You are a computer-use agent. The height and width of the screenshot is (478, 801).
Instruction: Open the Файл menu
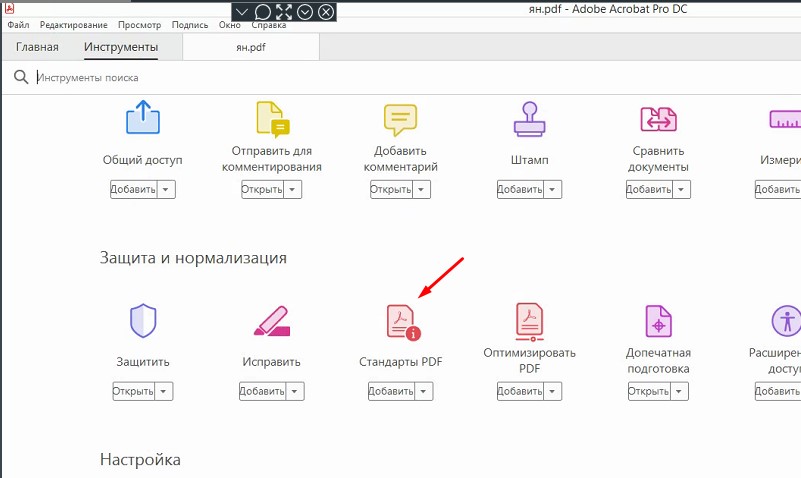pyautogui.click(x=18, y=25)
